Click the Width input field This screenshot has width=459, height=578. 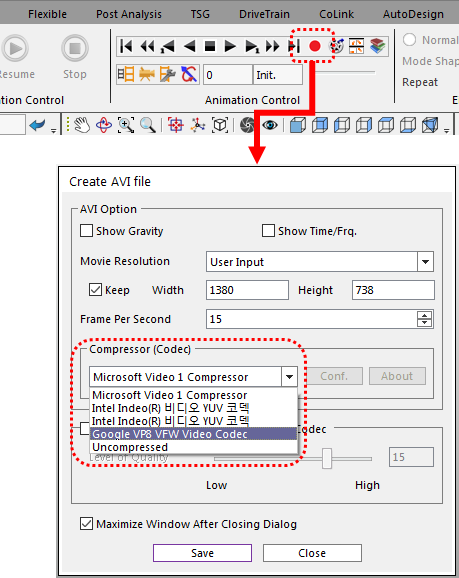click(247, 290)
